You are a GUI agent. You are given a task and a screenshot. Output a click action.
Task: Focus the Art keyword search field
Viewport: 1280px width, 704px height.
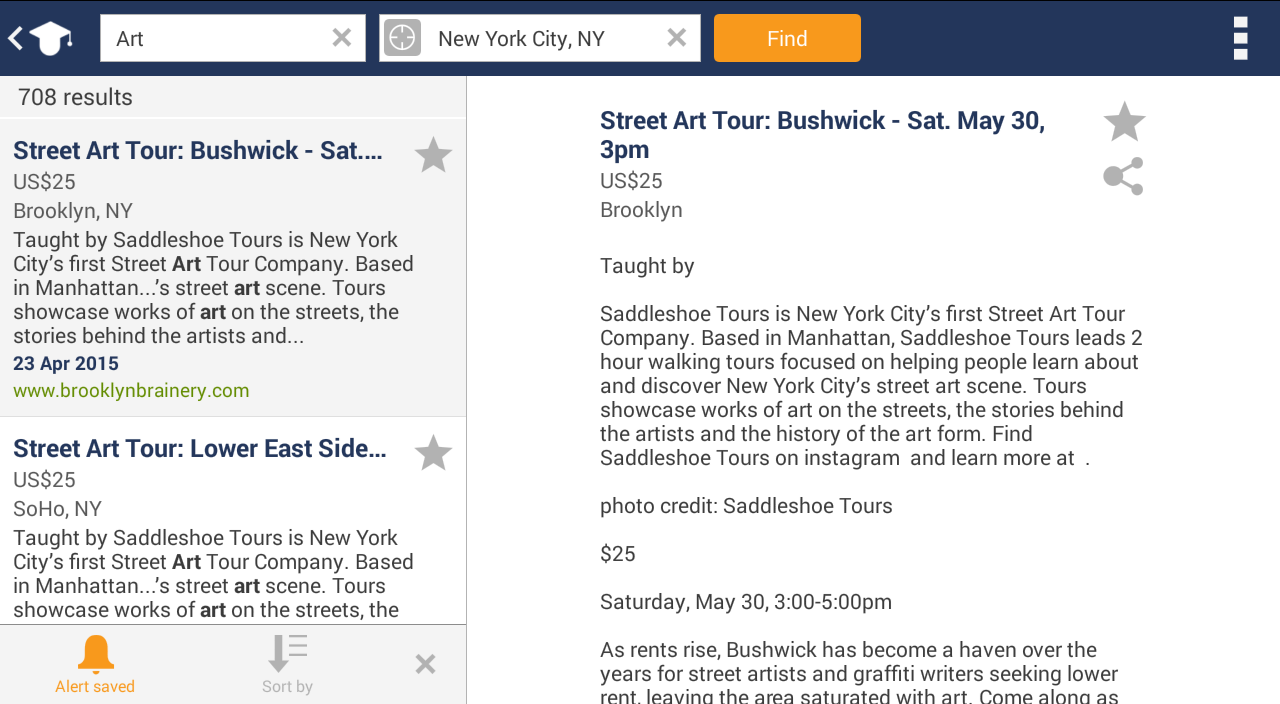[x=215, y=38]
